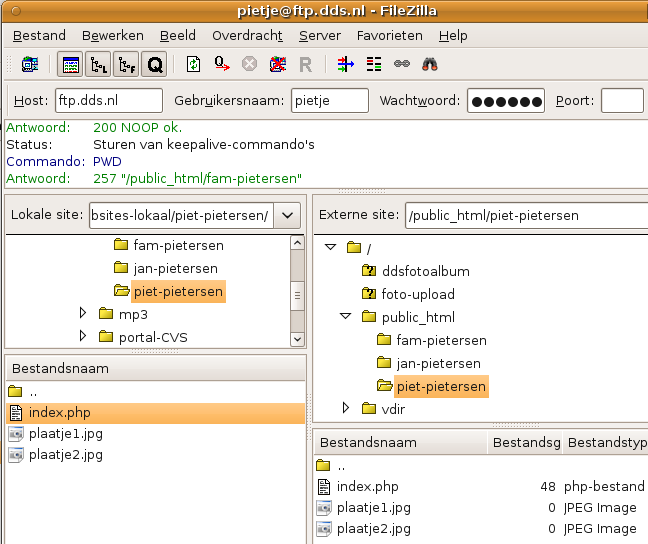Viewport: 648px width, 544px height.
Task: Select remote file plaatje1.jpg
Action: 481,508
